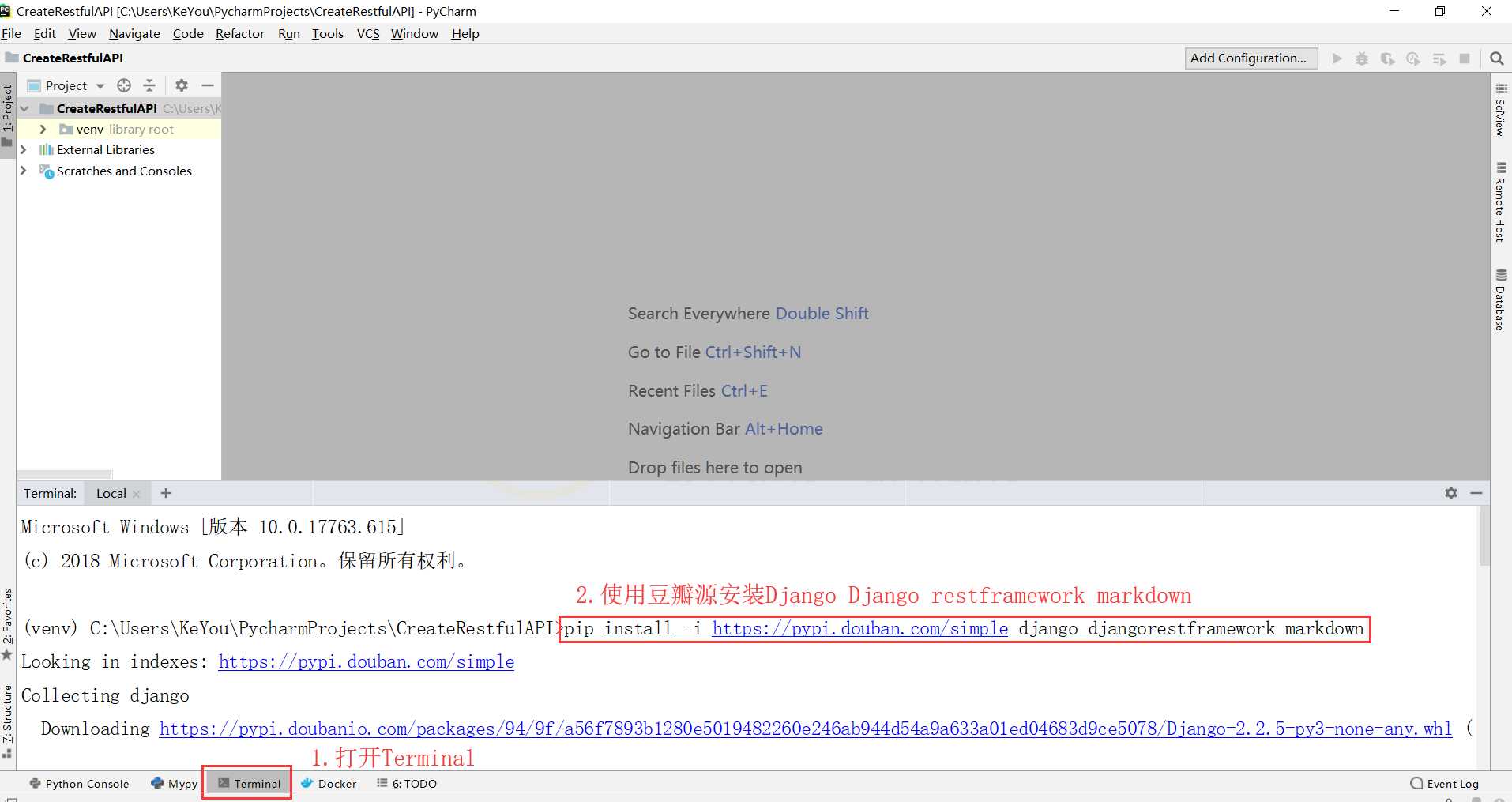Click Collapse All icon in Project panel
Screen dimensions: 1512x802
click(149, 85)
